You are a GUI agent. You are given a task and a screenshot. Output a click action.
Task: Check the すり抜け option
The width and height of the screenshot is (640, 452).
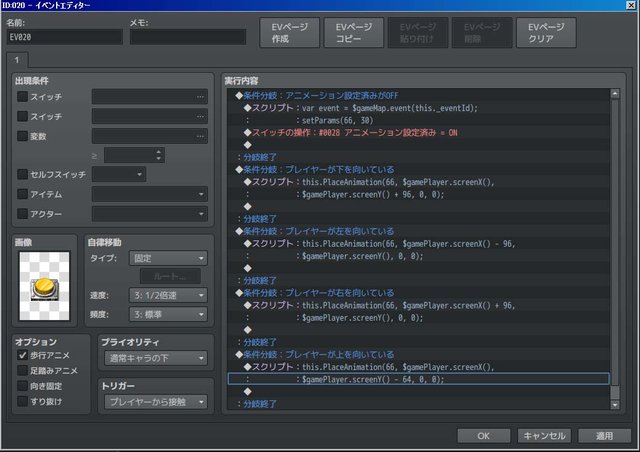(x=22, y=401)
